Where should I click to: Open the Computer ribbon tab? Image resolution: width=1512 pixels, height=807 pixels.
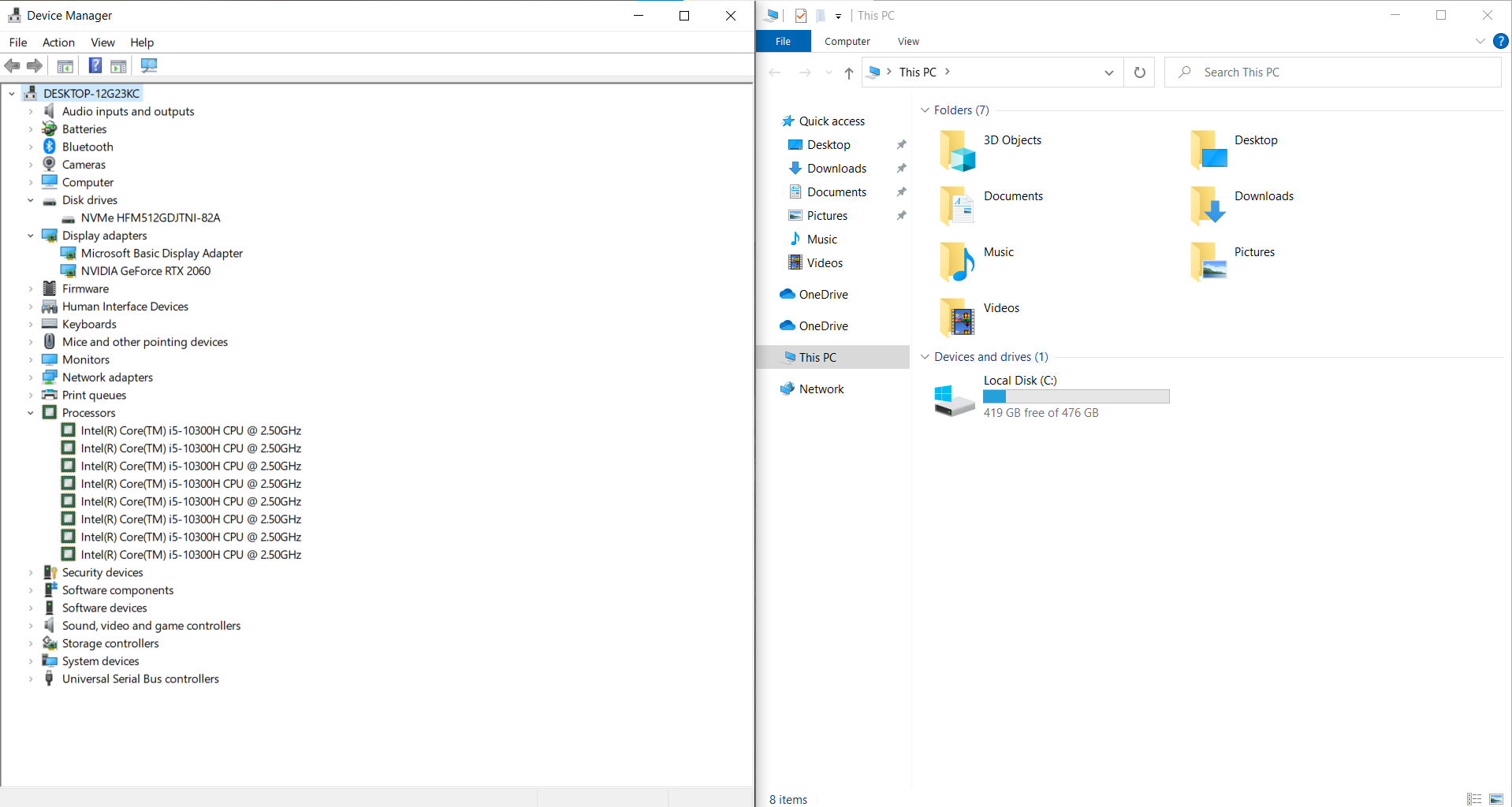click(847, 41)
